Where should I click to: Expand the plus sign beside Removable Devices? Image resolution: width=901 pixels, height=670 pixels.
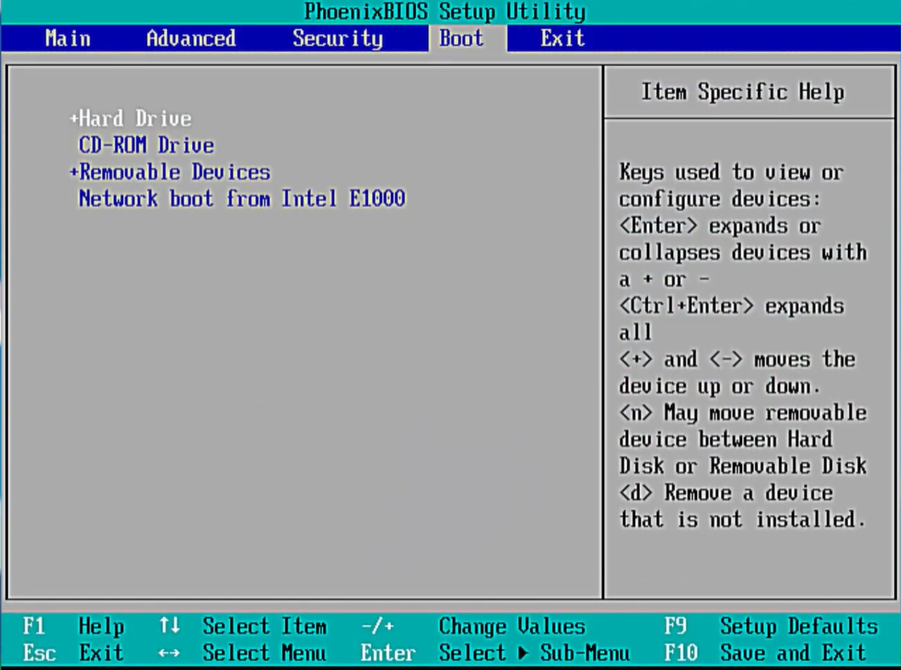coord(74,173)
